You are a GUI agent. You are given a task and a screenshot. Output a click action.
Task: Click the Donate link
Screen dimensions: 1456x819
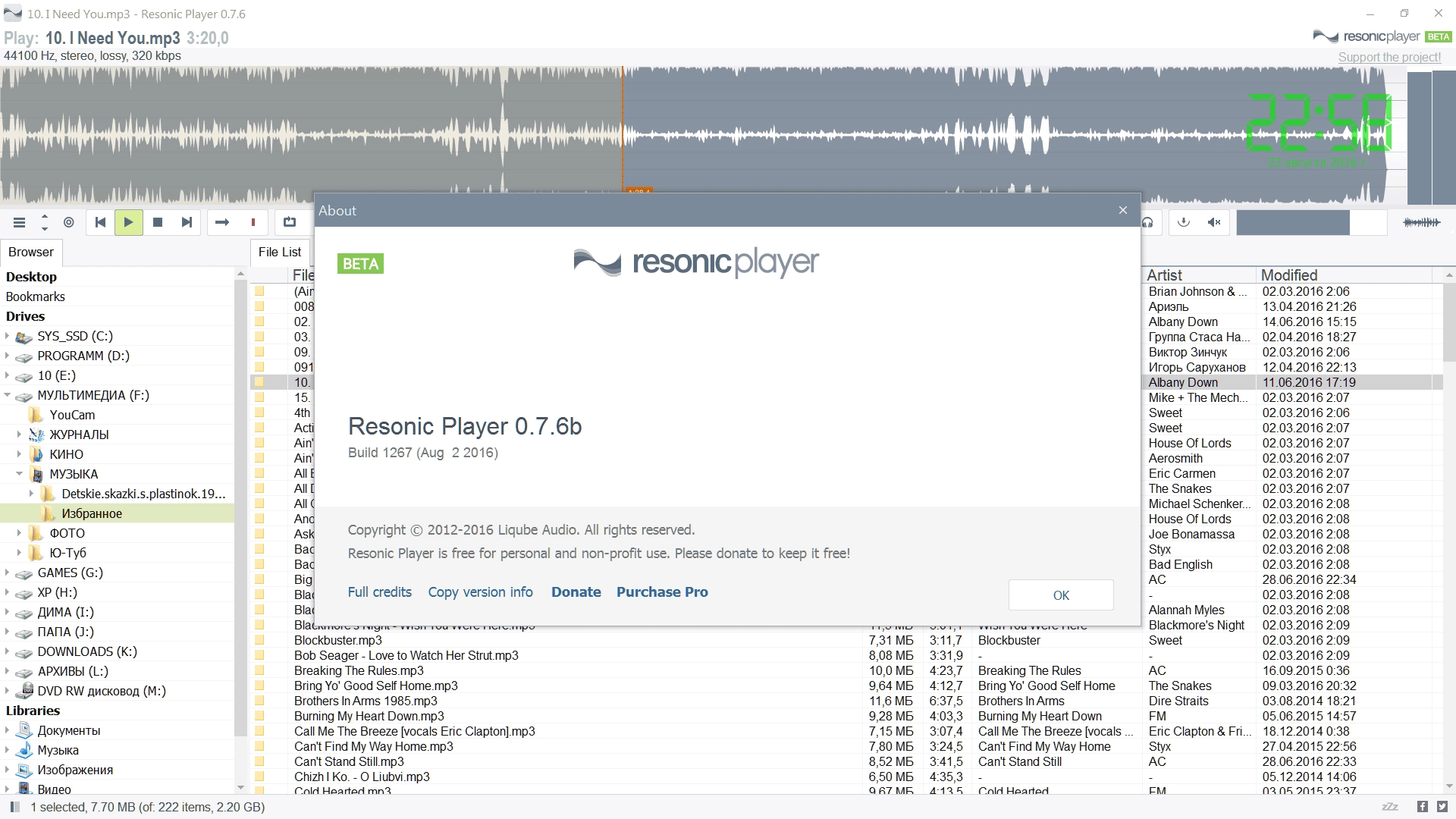click(576, 592)
